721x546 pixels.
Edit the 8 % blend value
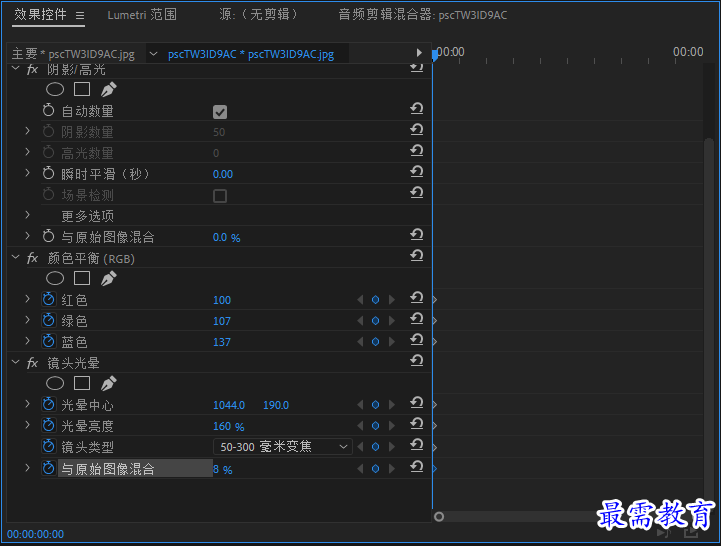[x=223, y=470]
